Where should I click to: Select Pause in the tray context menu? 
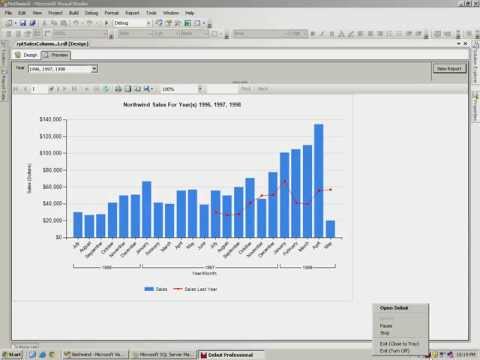tap(386, 326)
